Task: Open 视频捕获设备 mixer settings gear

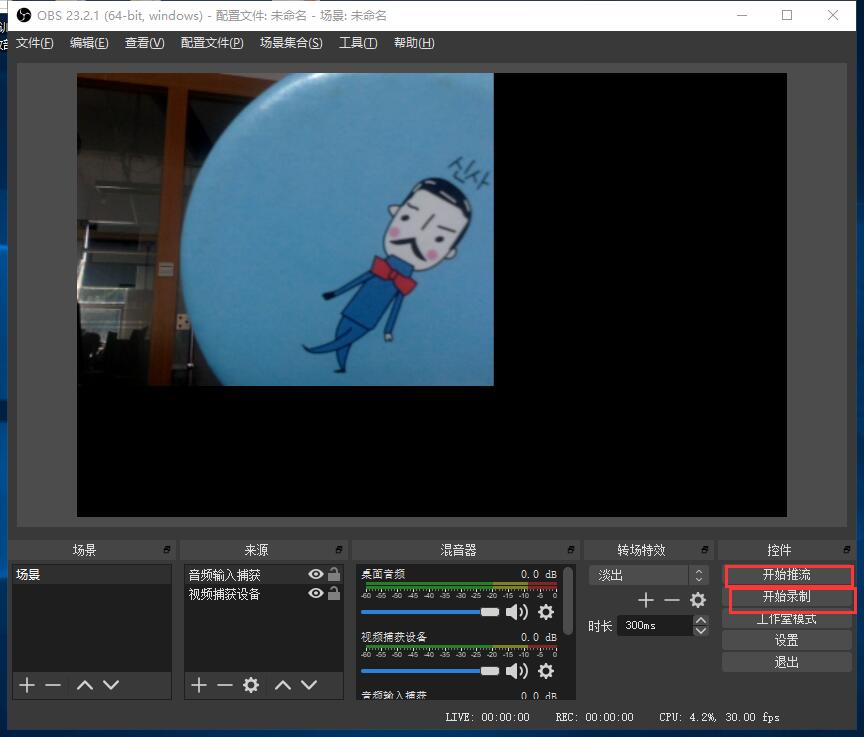Action: [x=546, y=670]
